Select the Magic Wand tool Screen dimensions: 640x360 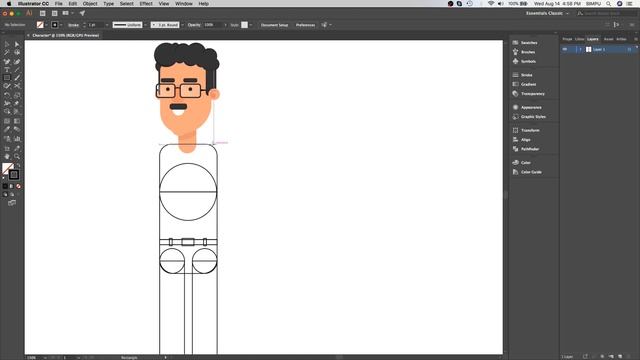(x=7, y=52)
